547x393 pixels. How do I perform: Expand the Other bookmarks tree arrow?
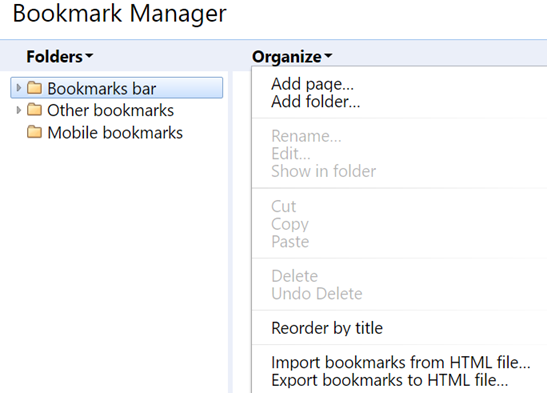[x=19, y=110]
